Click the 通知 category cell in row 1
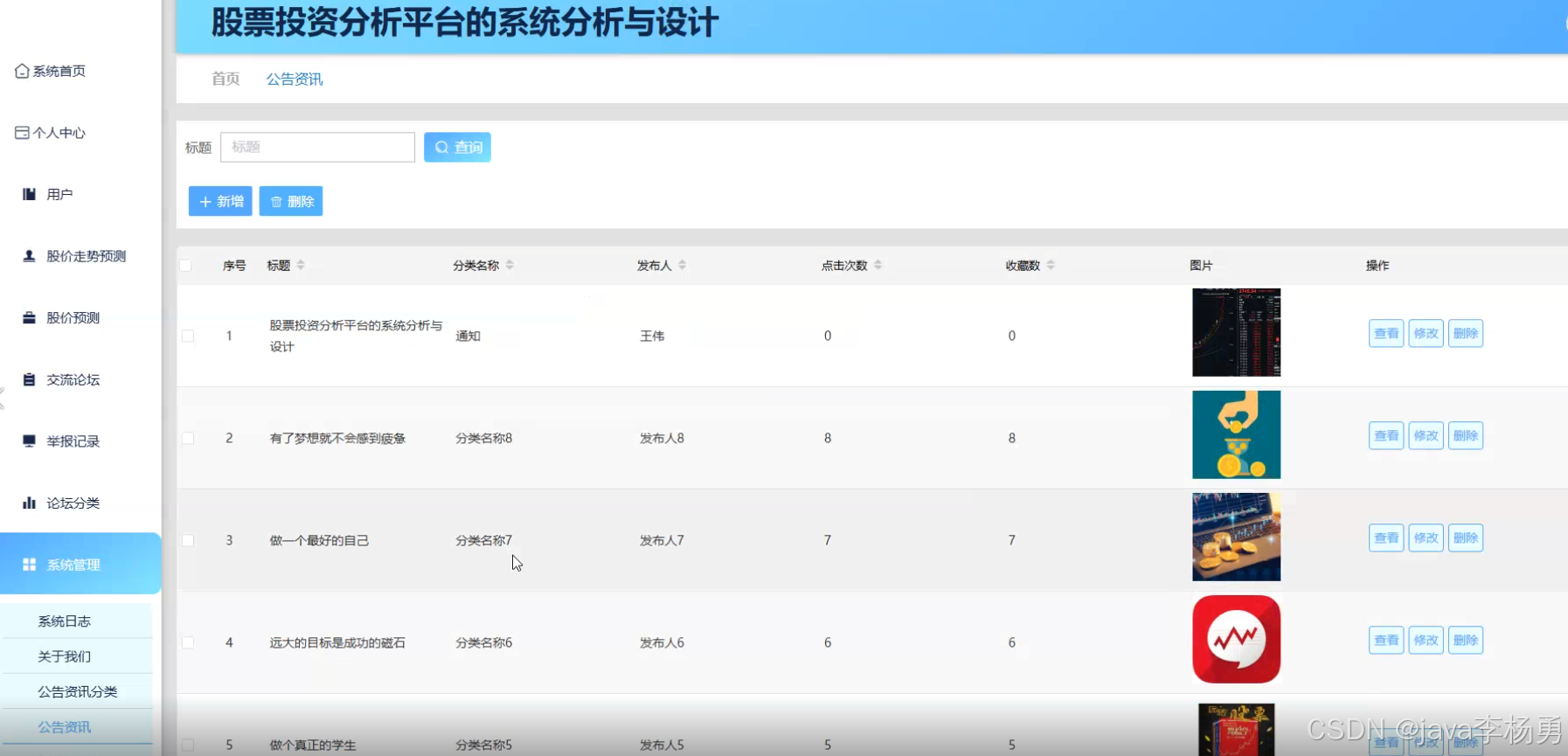This screenshot has height=756, width=1568. [x=468, y=336]
